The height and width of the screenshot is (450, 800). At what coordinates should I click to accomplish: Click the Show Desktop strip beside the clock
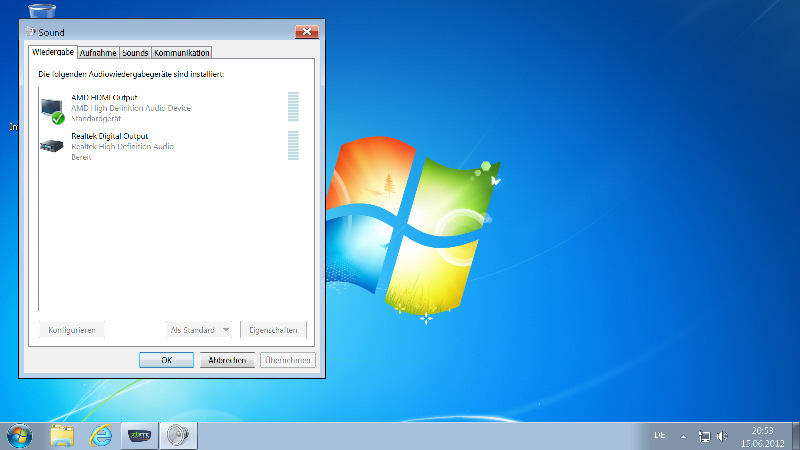[796, 436]
